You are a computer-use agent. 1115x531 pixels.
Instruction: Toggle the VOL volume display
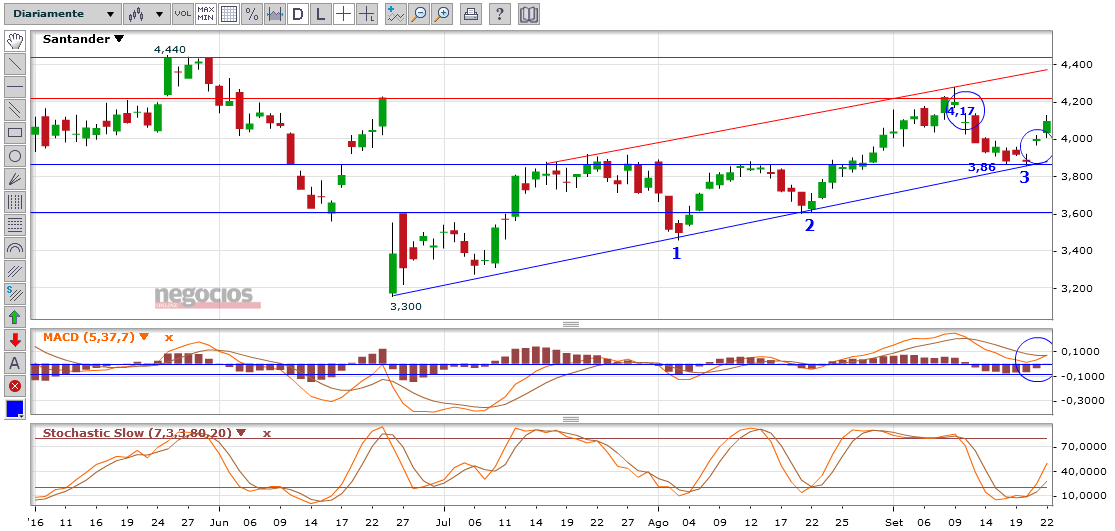point(183,14)
